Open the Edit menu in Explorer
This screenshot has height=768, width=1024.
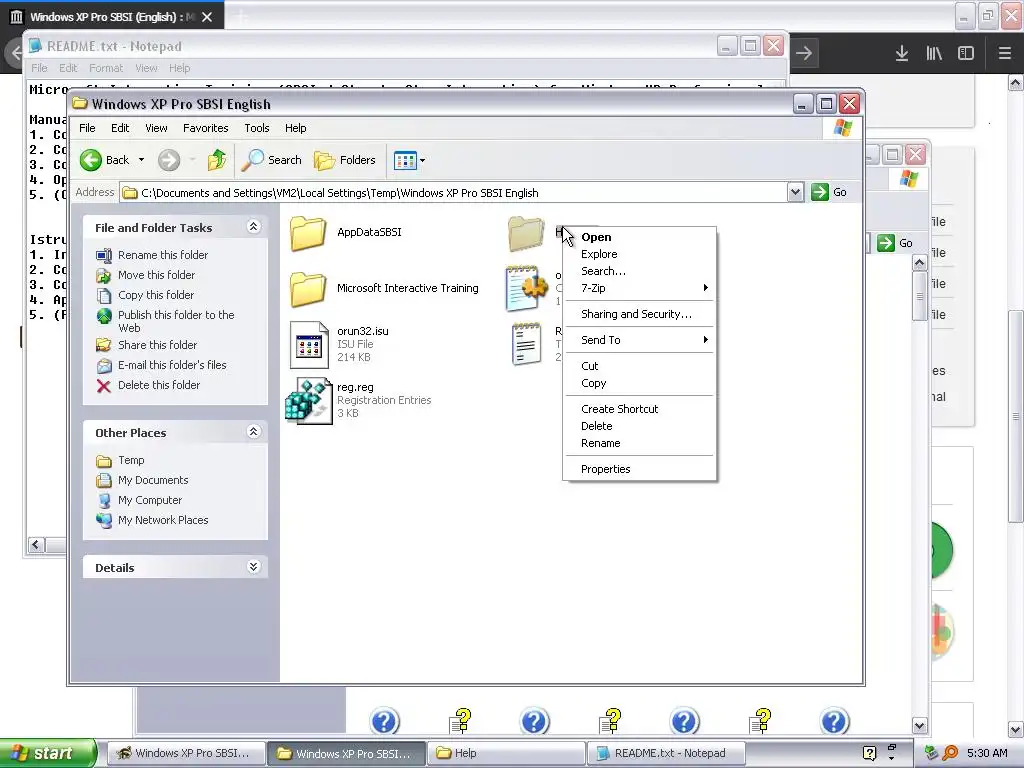120,128
